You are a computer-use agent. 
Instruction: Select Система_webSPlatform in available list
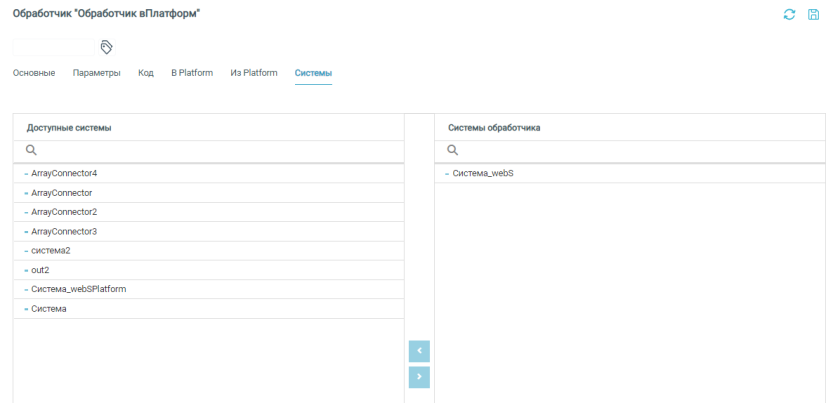point(78,289)
